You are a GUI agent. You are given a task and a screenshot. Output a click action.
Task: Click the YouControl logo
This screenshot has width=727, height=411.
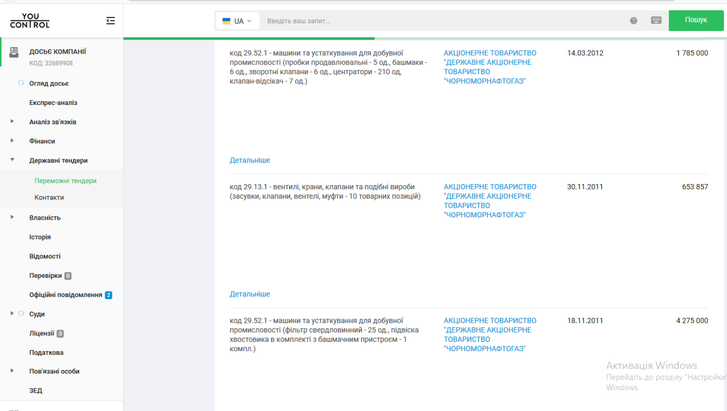(x=30, y=20)
